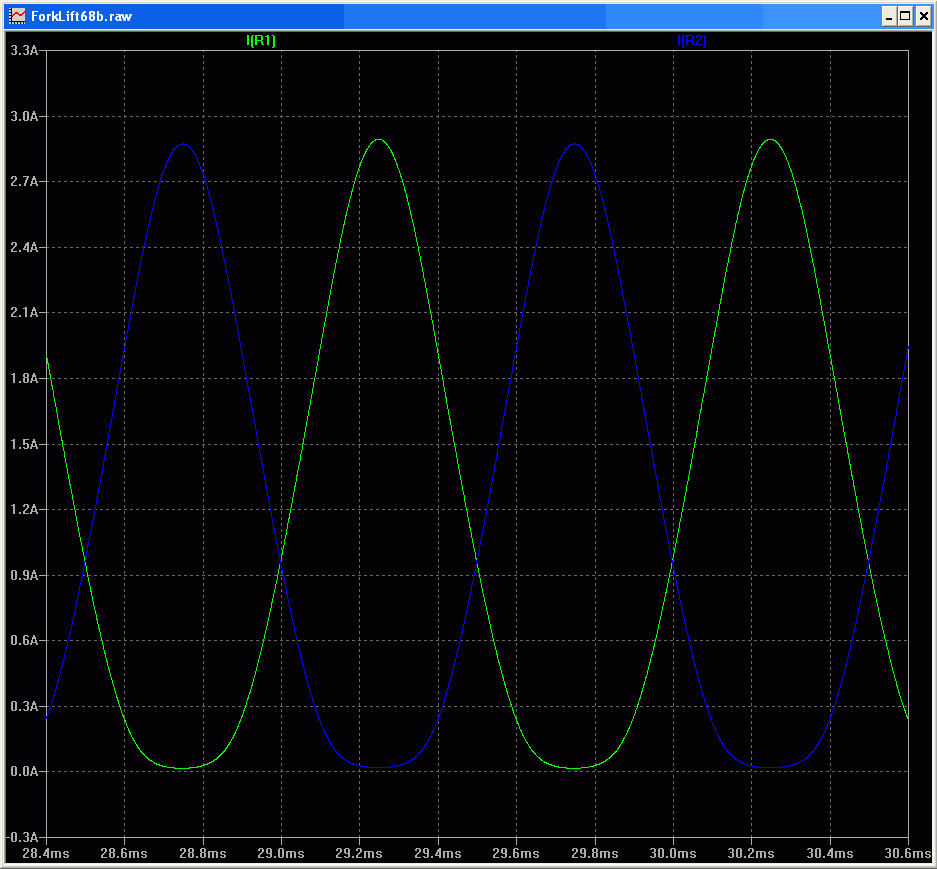The width and height of the screenshot is (937, 869).
Task: Click the 28.6ms time axis label
Action: pyautogui.click(x=124, y=853)
